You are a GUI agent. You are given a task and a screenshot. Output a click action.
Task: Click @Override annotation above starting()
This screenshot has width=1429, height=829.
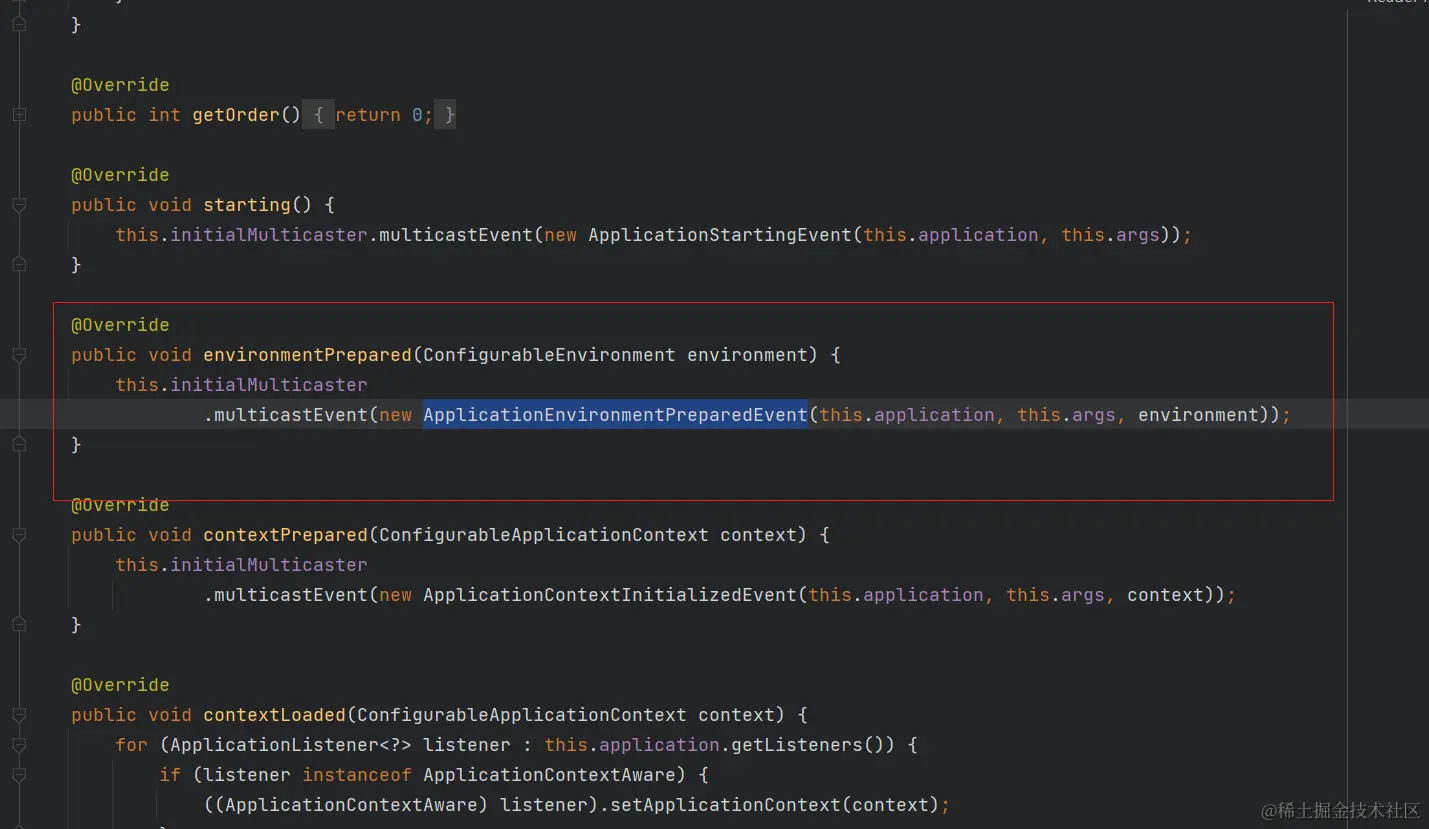coord(120,175)
